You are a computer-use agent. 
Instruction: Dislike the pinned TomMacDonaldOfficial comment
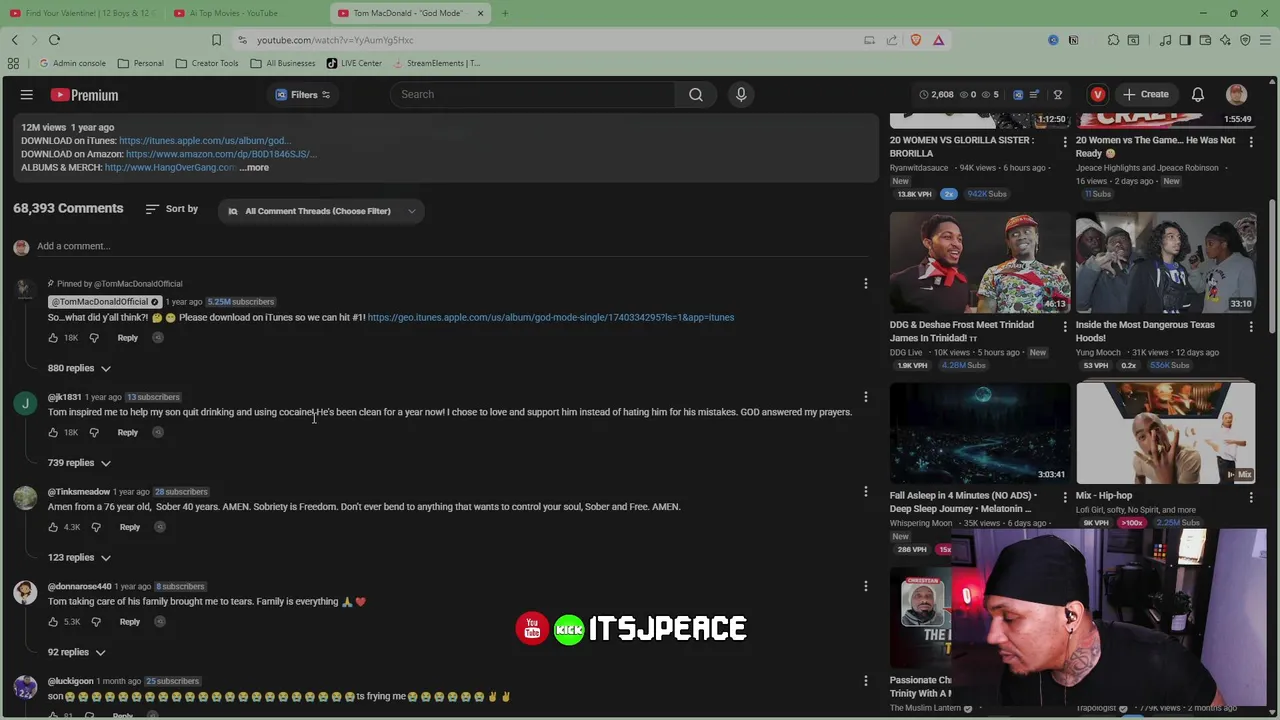click(x=94, y=338)
